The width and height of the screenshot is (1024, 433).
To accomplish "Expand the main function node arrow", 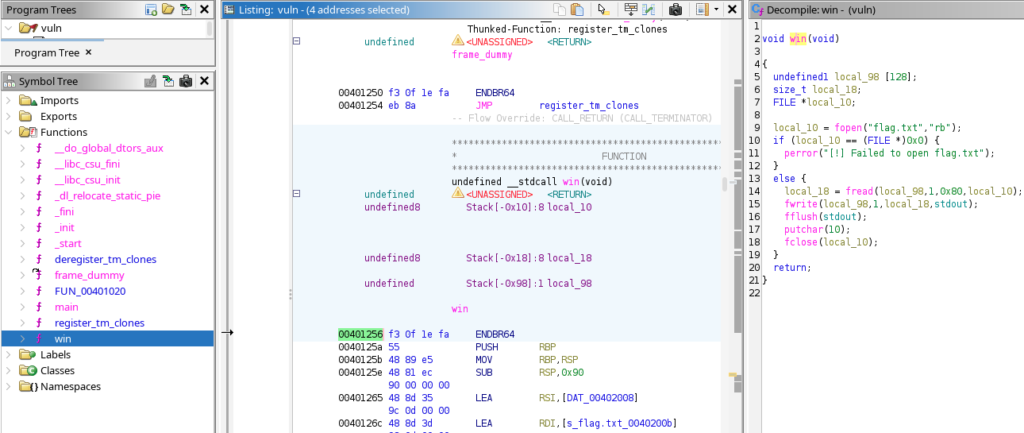I will (x=24, y=307).
